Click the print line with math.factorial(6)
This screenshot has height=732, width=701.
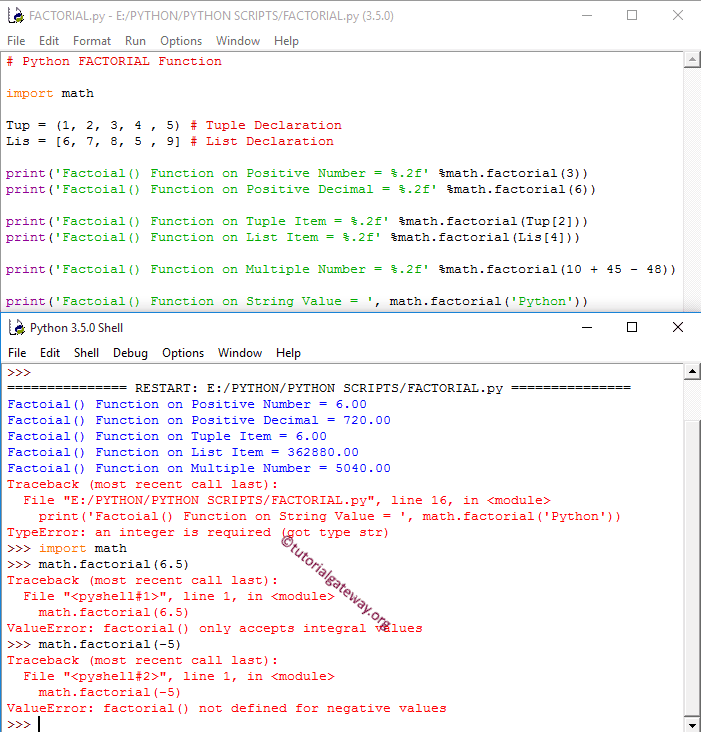(x=301, y=189)
